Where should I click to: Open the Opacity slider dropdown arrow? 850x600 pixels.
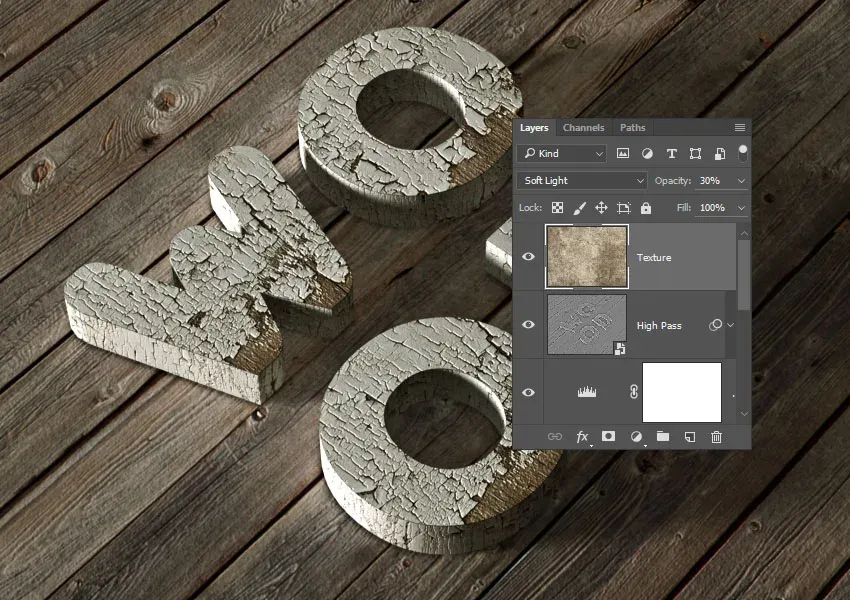pos(742,180)
